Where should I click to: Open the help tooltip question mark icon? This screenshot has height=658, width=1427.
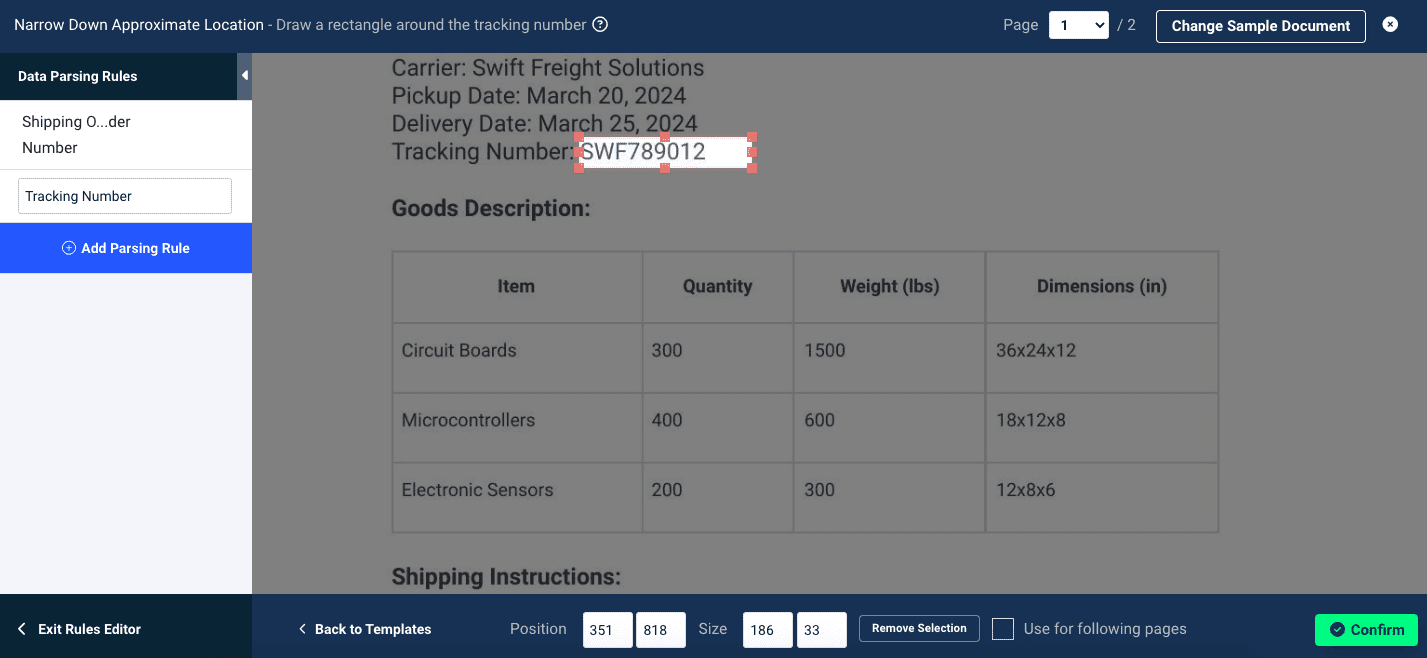point(599,24)
